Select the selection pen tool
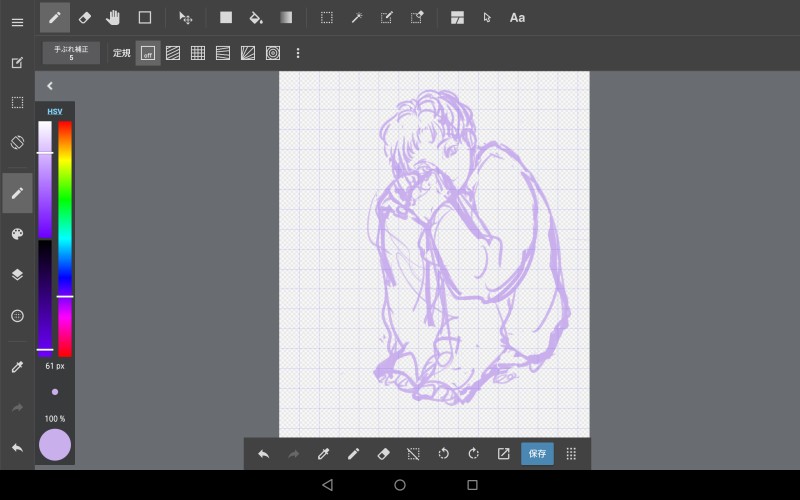This screenshot has width=800, height=500. (387, 18)
